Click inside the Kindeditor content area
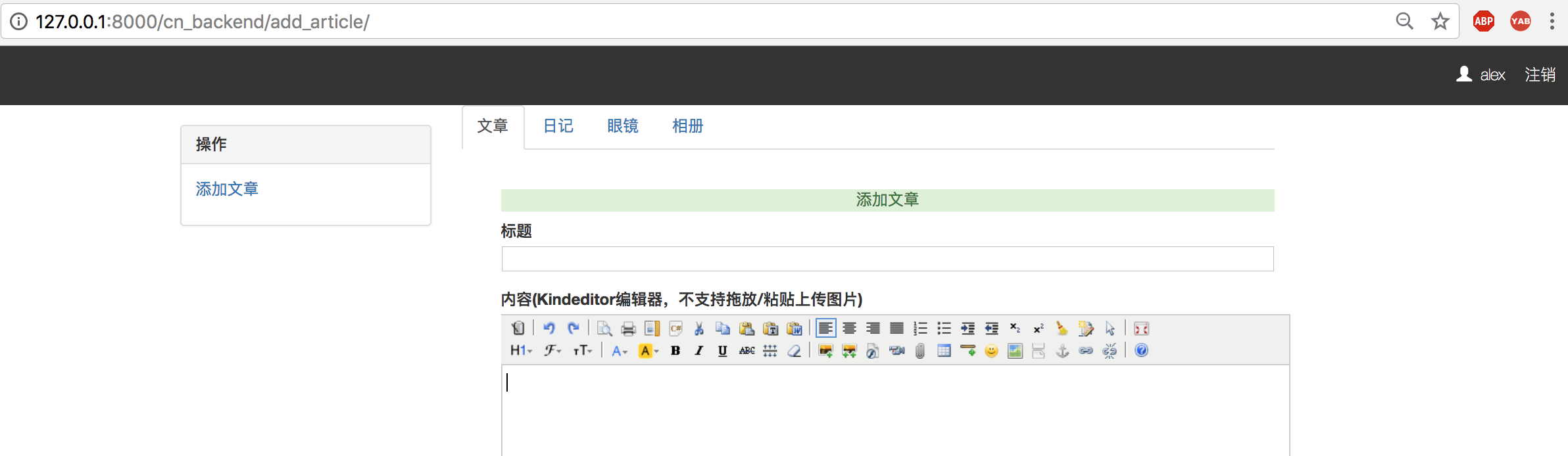This screenshot has height=456, width=1568. [895, 411]
